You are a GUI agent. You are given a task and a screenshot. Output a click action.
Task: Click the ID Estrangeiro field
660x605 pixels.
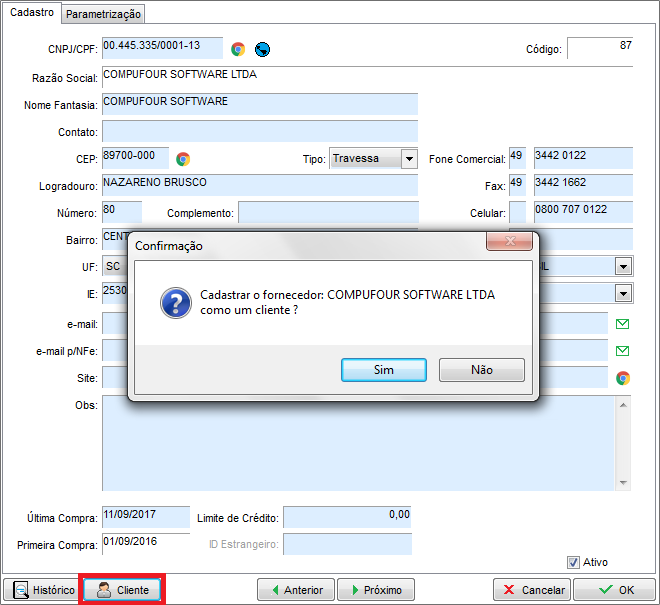[347, 544]
